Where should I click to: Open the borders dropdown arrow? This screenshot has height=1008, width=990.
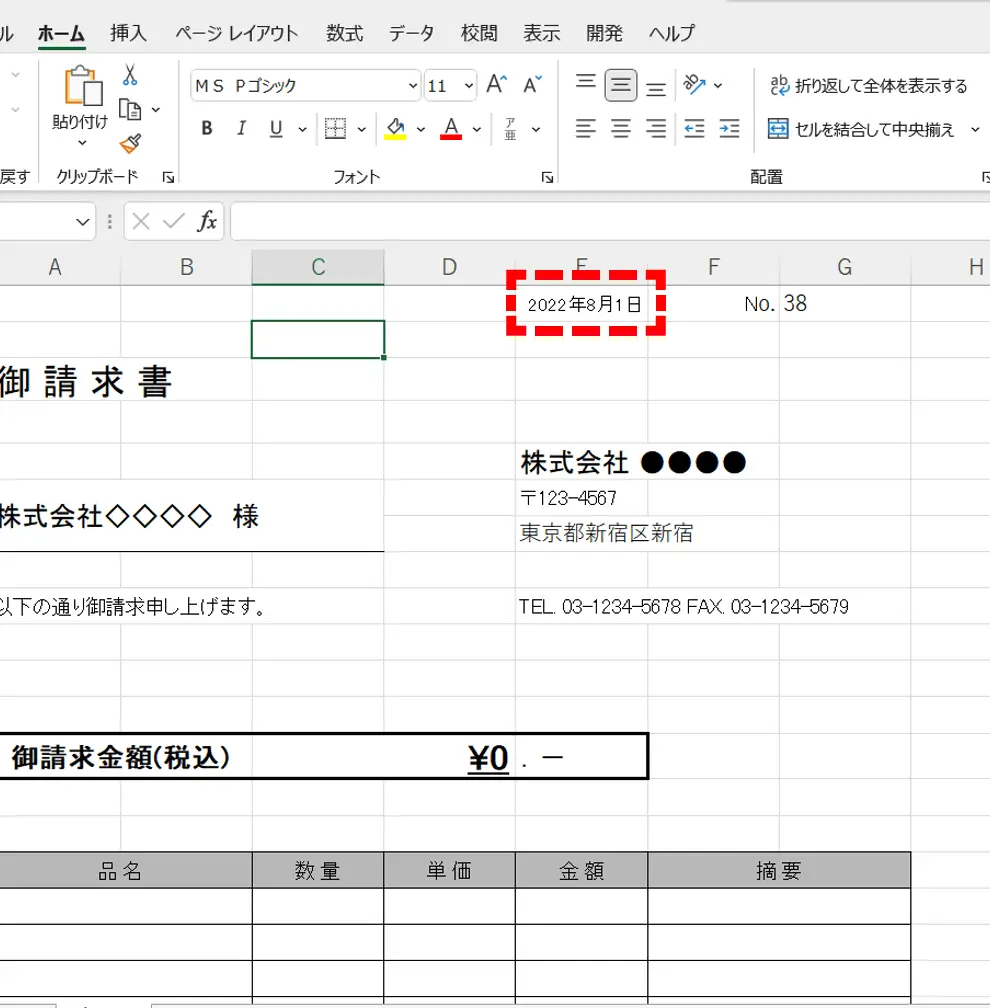[x=362, y=129]
